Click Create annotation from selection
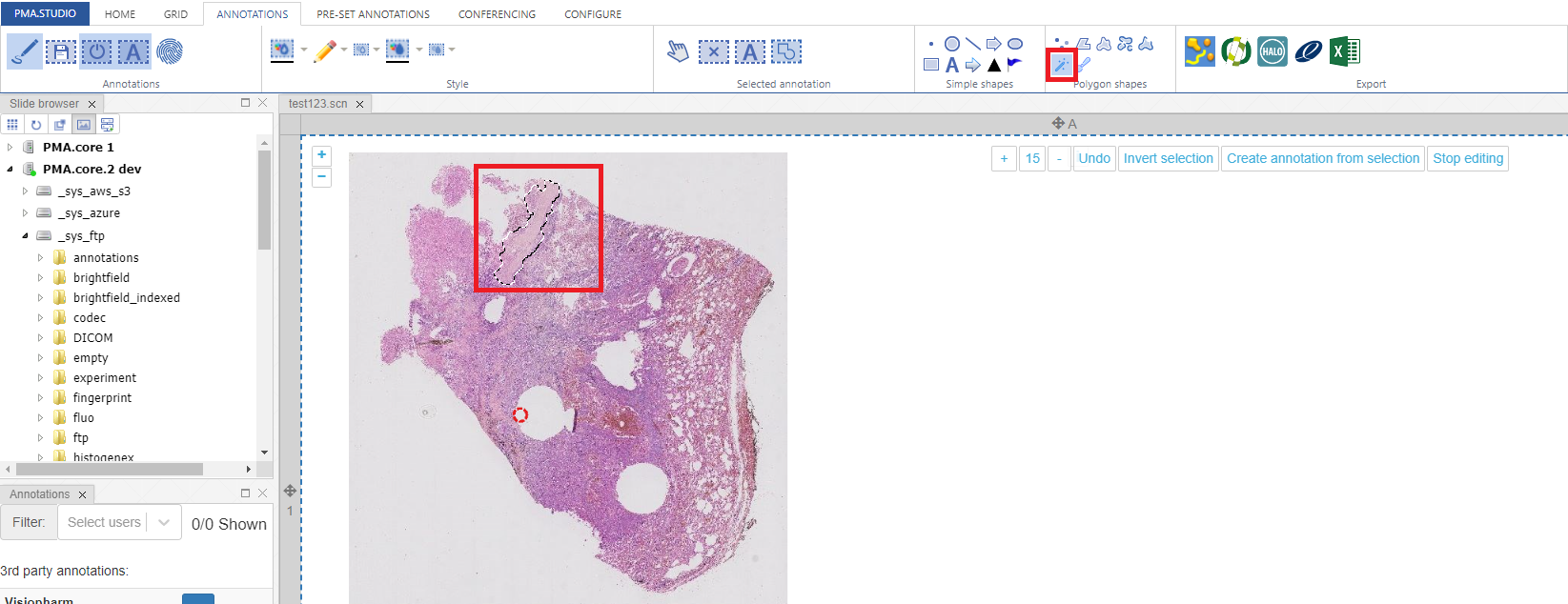Image resolution: width=1568 pixels, height=604 pixels. [1322, 159]
